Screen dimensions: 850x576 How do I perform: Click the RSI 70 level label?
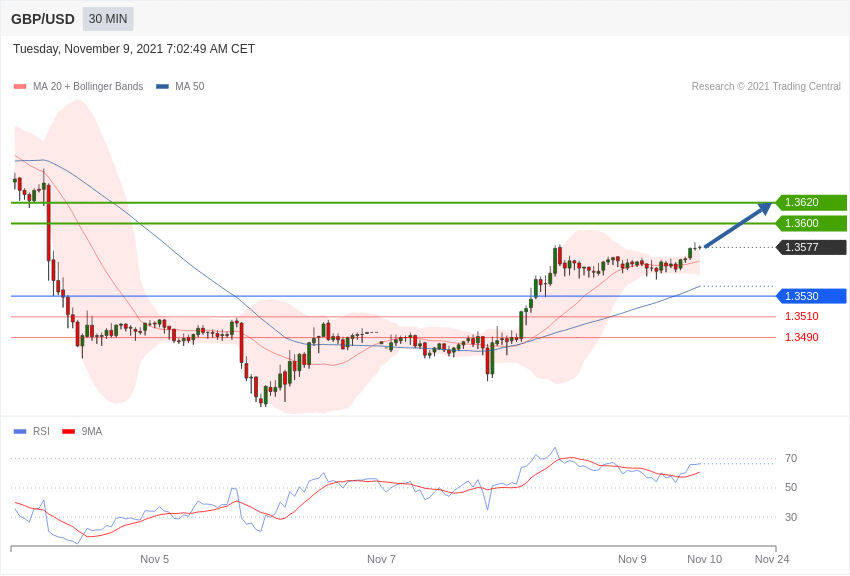791,458
